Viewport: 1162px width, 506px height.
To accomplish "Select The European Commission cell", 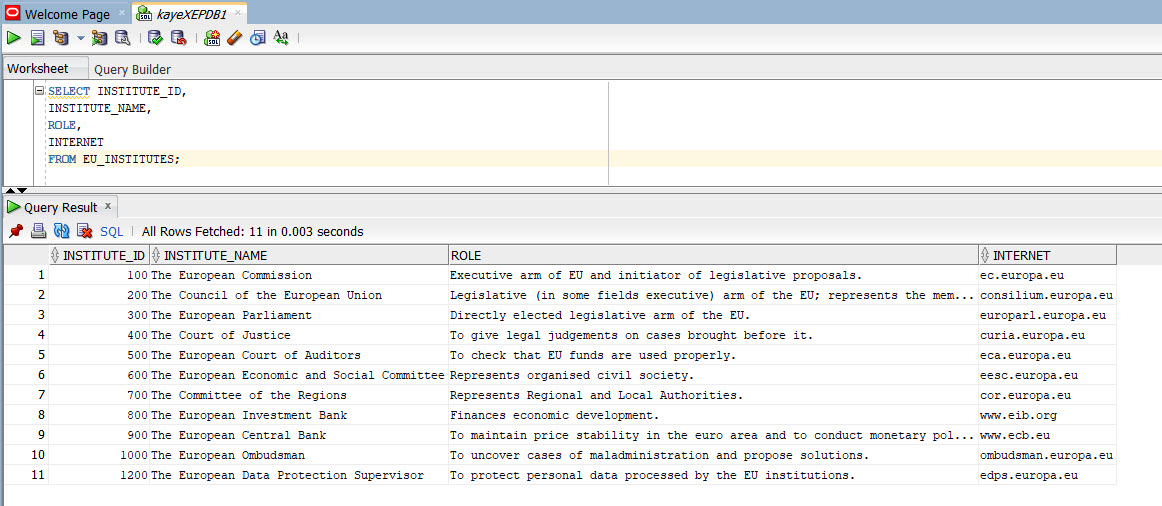I will click(299, 276).
